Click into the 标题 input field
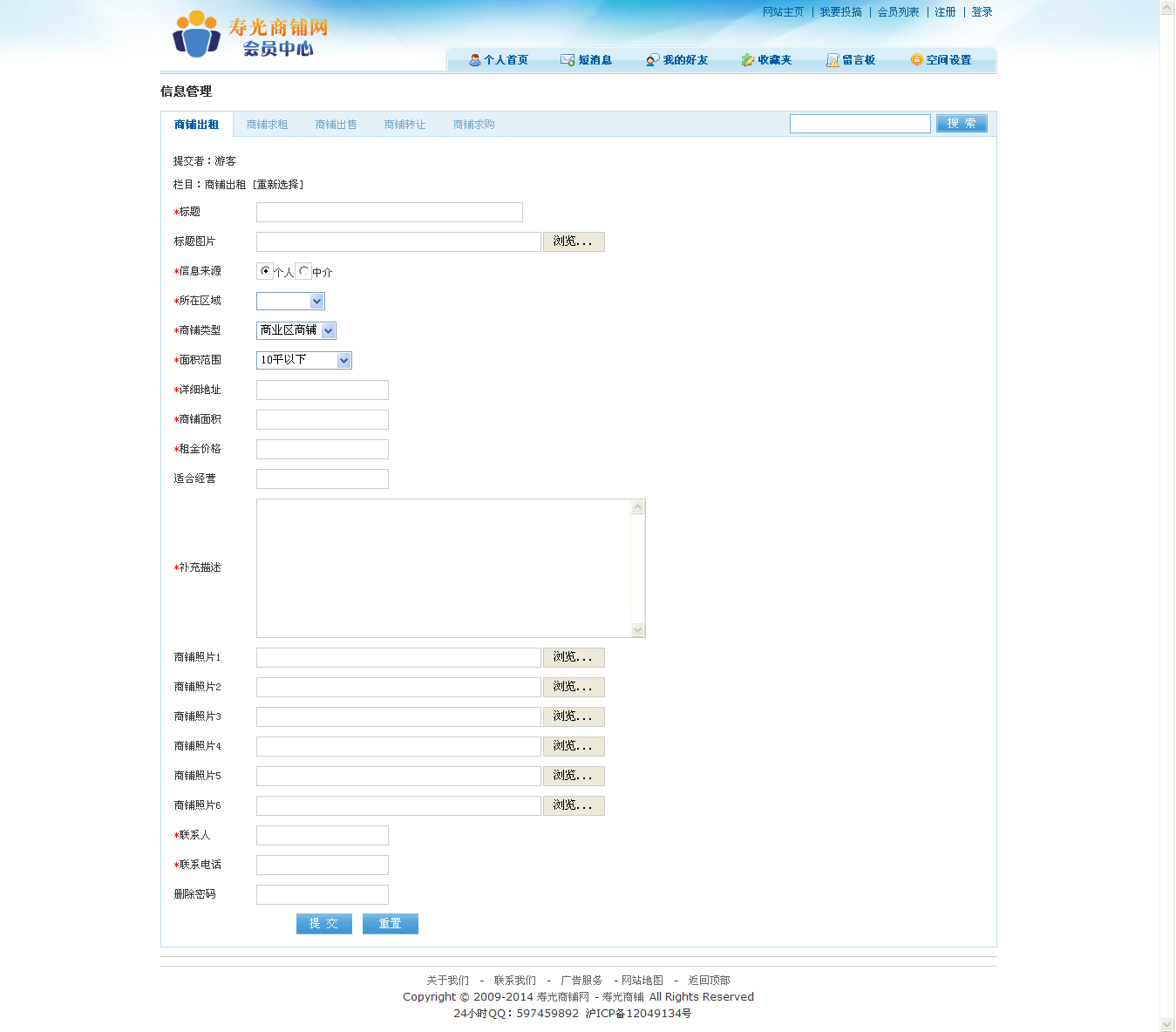1176x1032 pixels. pyautogui.click(x=389, y=213)
